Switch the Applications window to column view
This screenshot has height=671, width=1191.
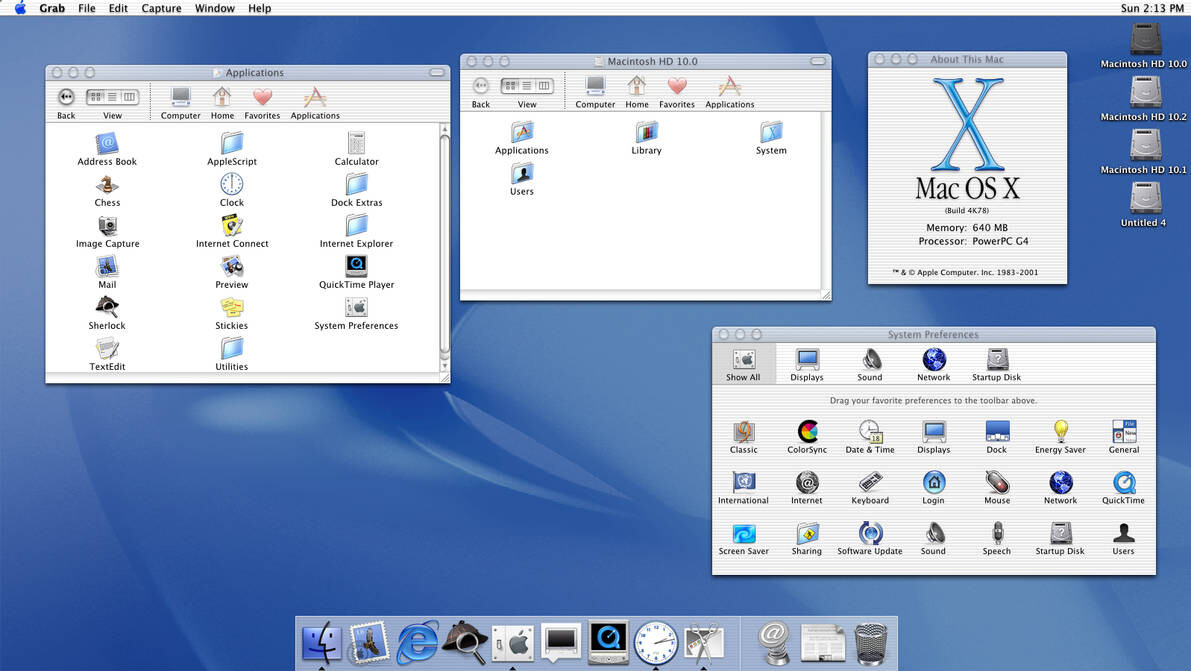(x=128, y=97)
